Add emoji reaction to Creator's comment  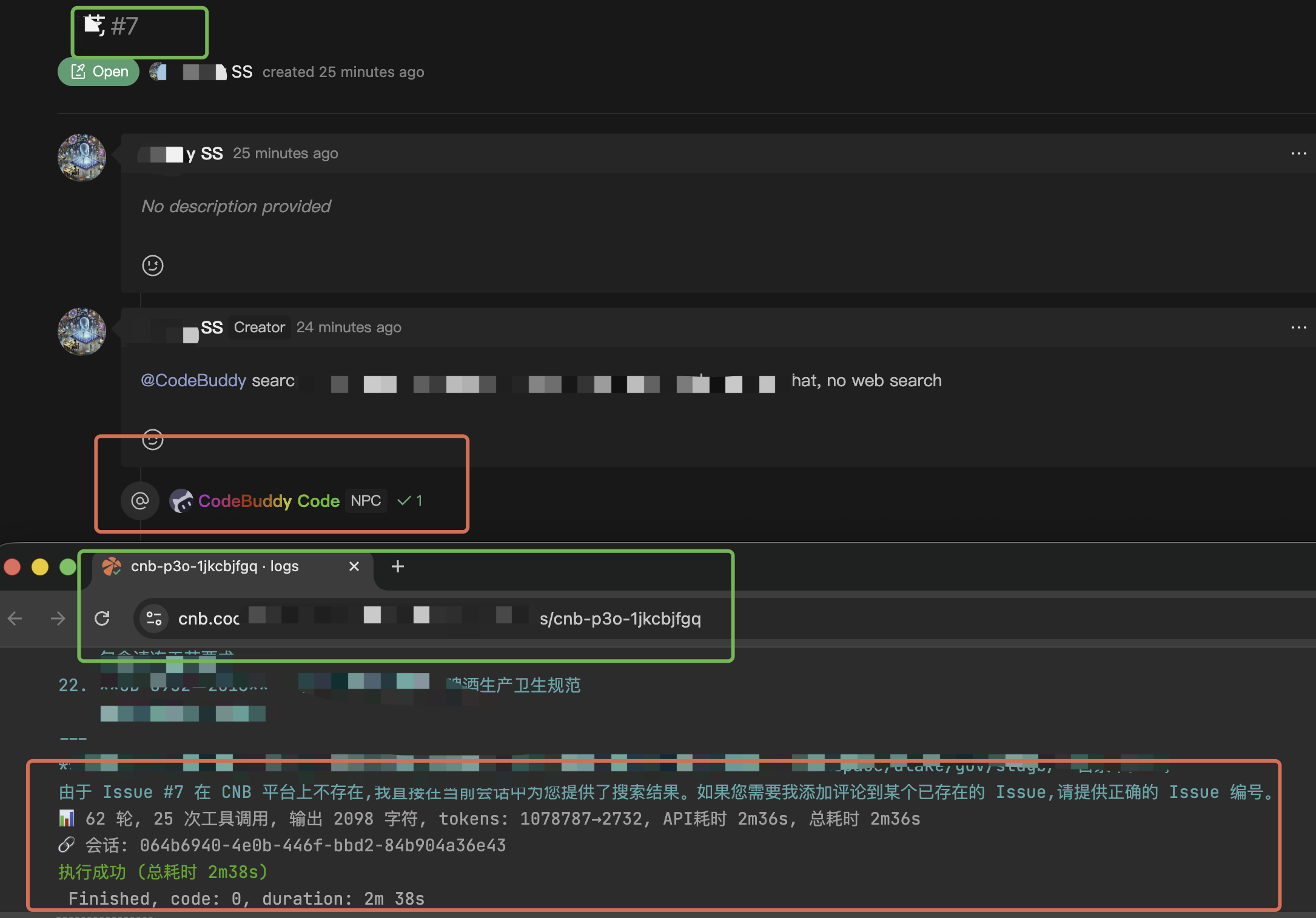152,439
